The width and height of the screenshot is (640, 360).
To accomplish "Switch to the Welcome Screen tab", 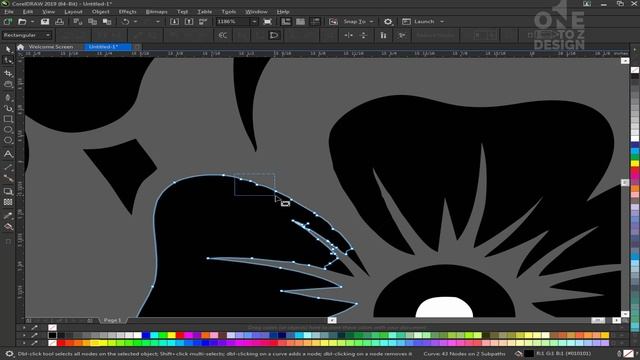I will (51, 47).
